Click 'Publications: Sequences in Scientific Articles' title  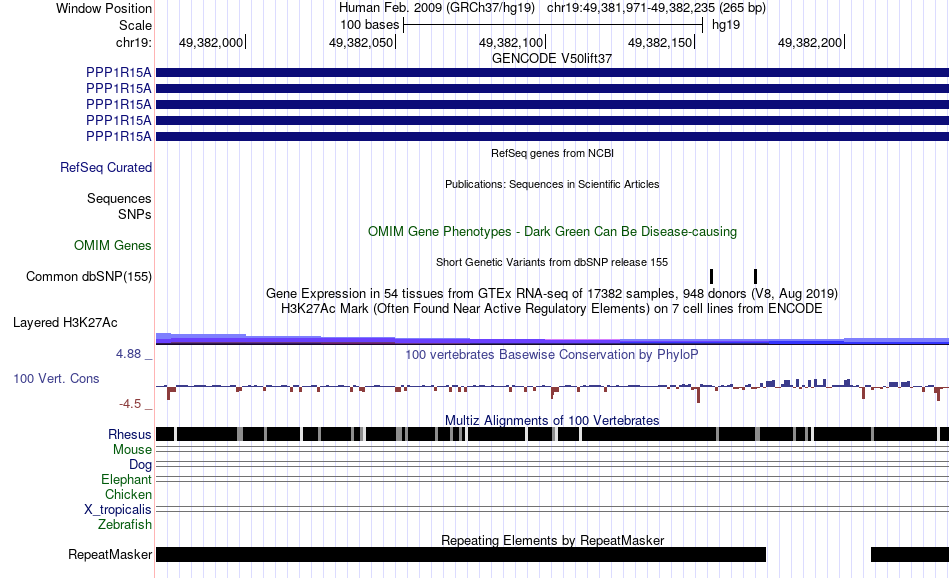[x=552, y=184]
